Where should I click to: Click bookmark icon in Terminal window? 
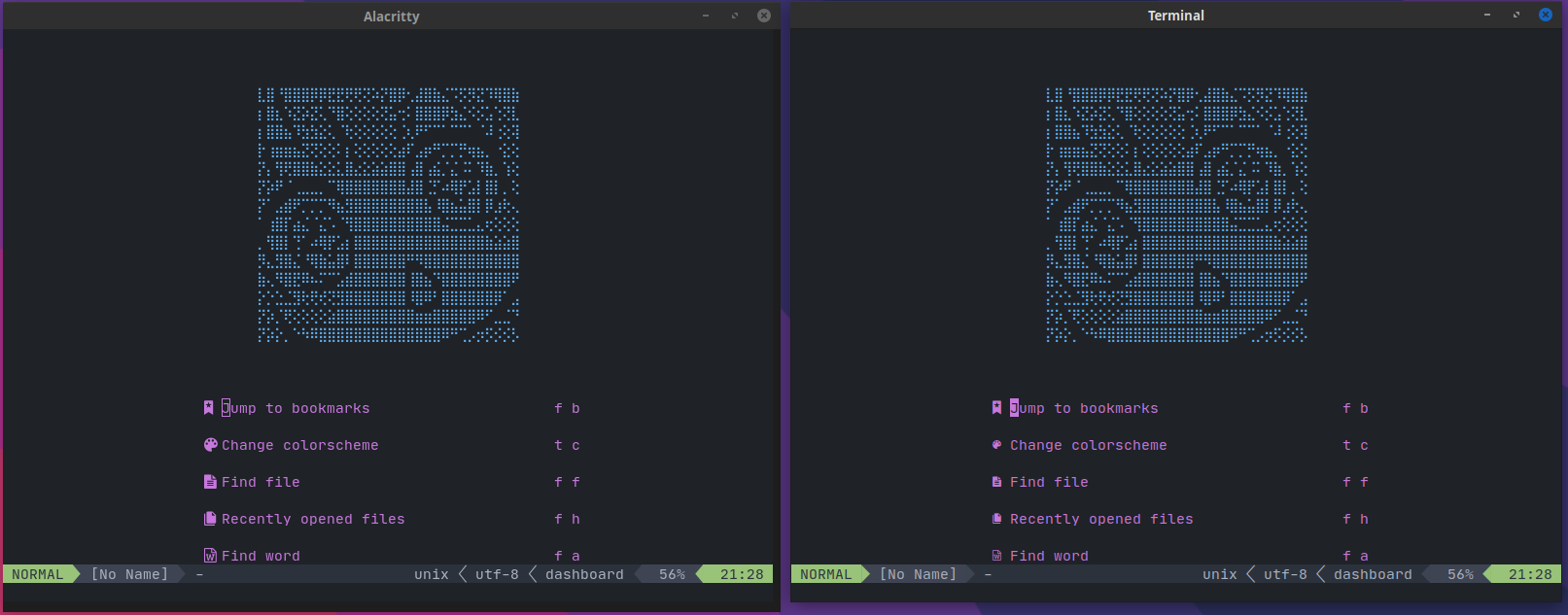coord(996,408)
